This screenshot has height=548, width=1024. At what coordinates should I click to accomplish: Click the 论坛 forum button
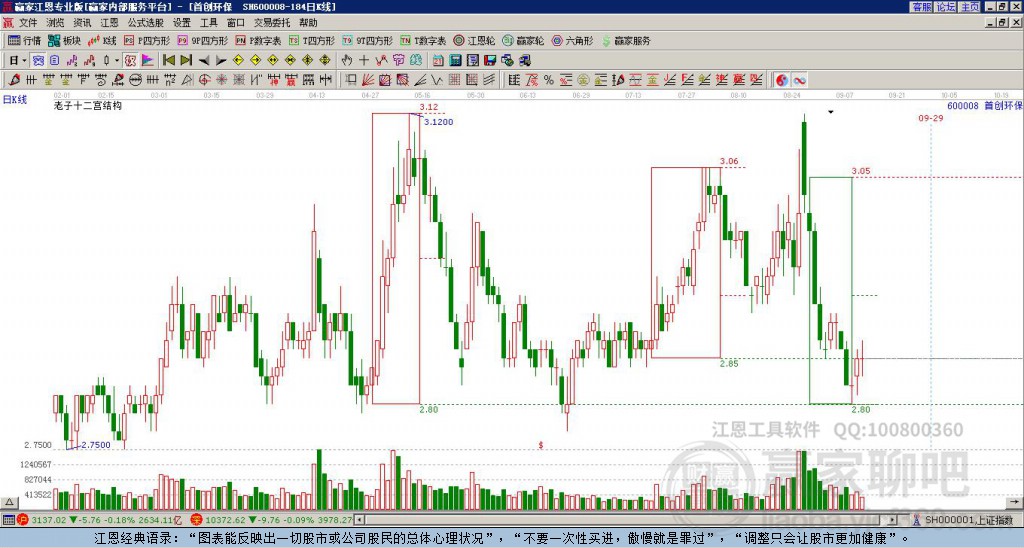[946, 7]
